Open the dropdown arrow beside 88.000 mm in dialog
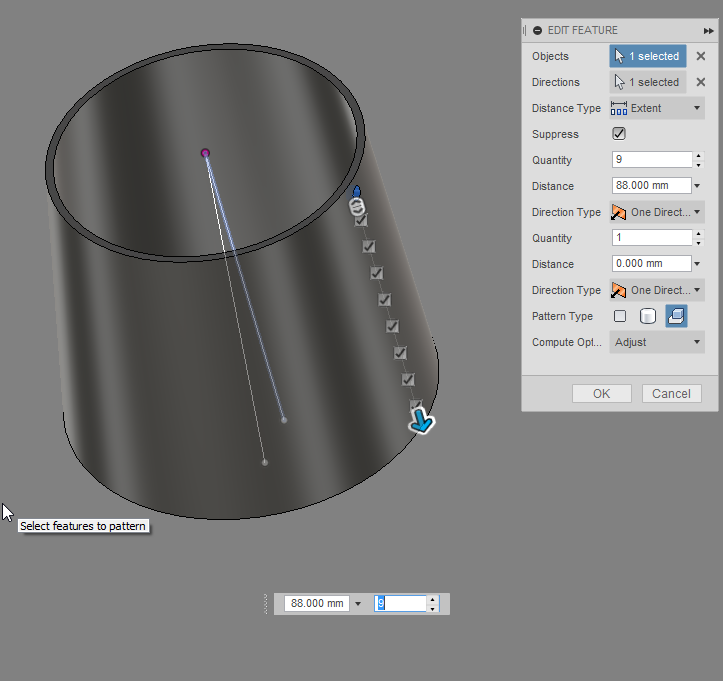Screen dimensions: 723x681 [697, 186]
